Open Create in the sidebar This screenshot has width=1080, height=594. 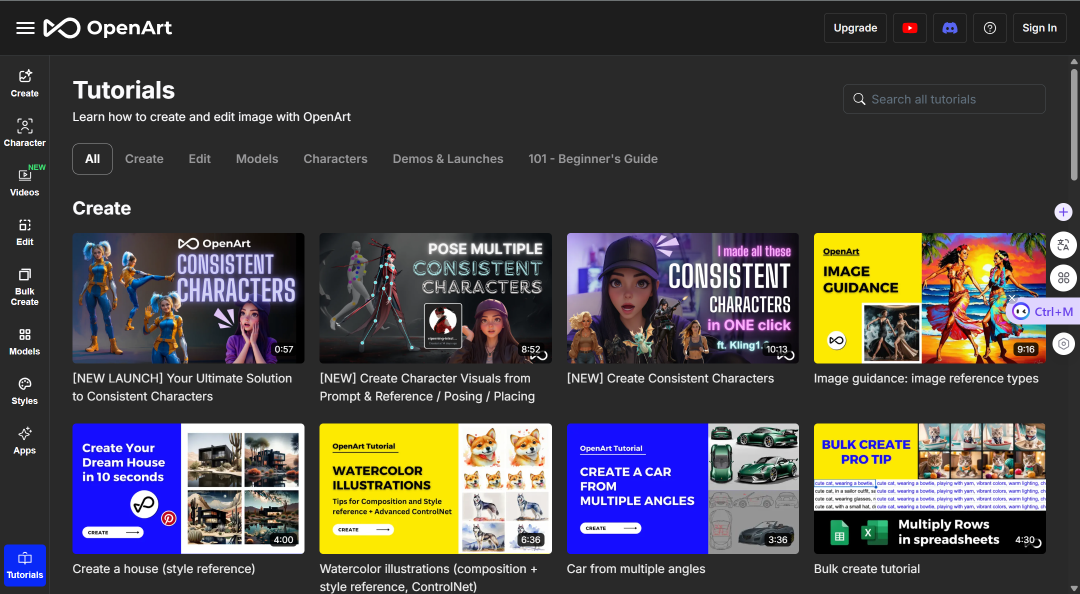[25, 83]
